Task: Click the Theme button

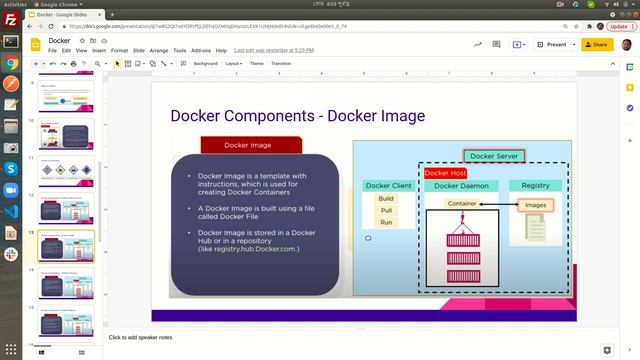Action: click(x=257, y=64)
